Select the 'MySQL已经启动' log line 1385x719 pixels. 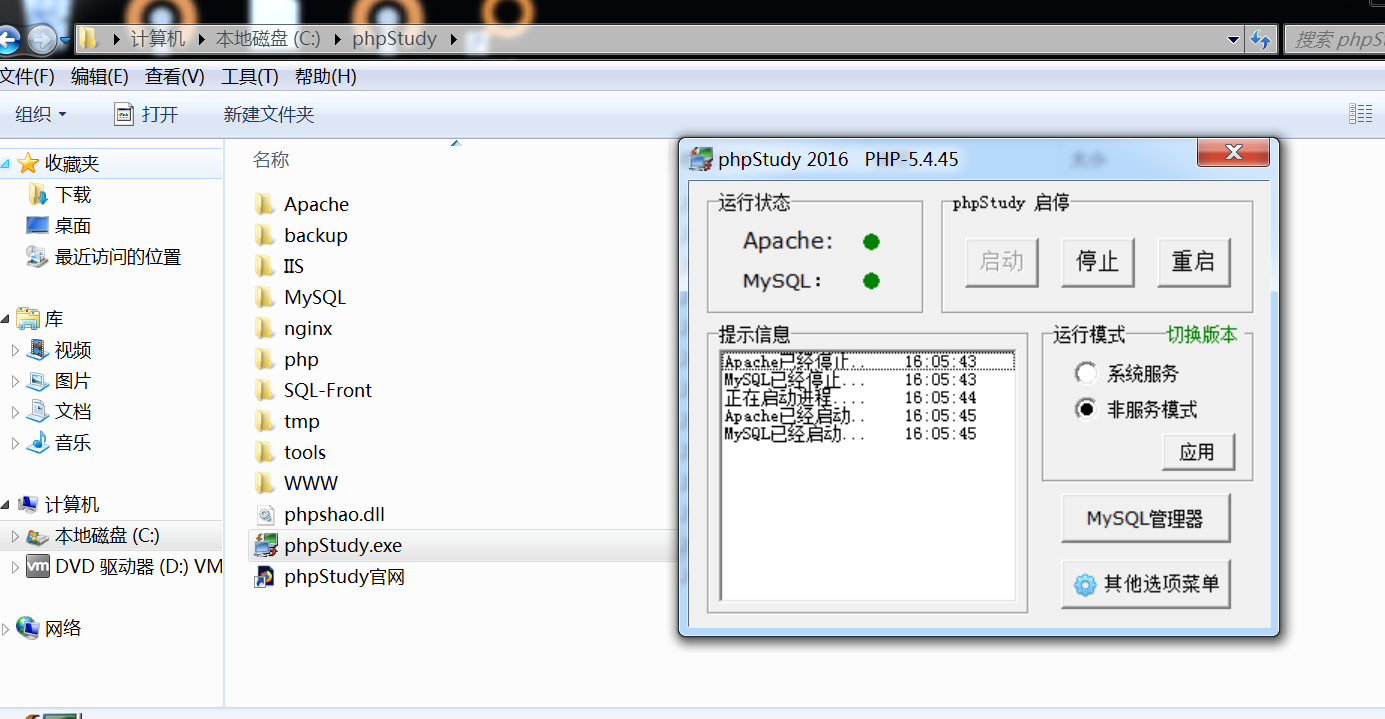click(x=867, y=434)
